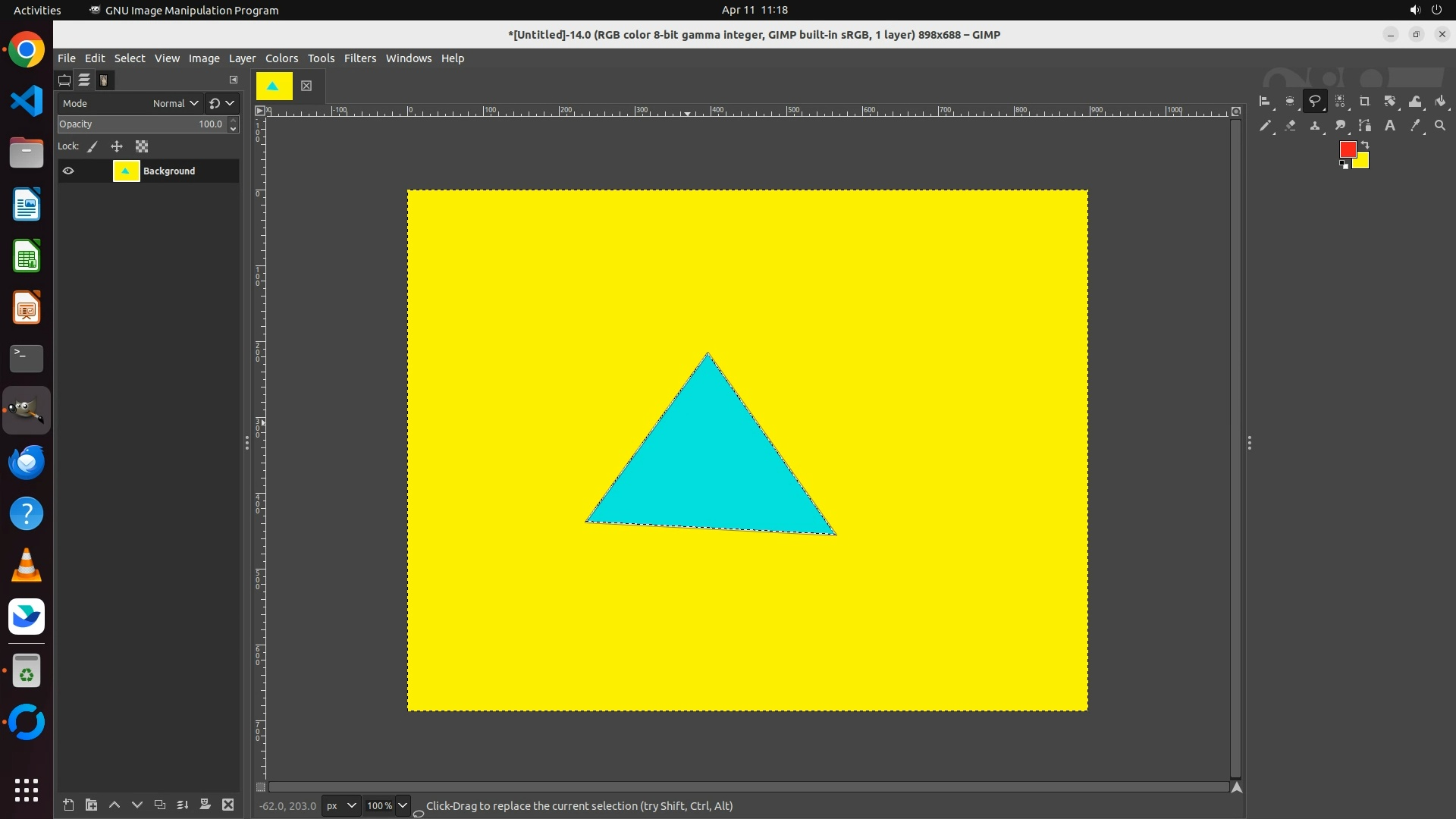The height and width of the screenshot is (819, 1456).
Task: Activate the Zoom magnifier tool
Action: (x=1440, y=126)
